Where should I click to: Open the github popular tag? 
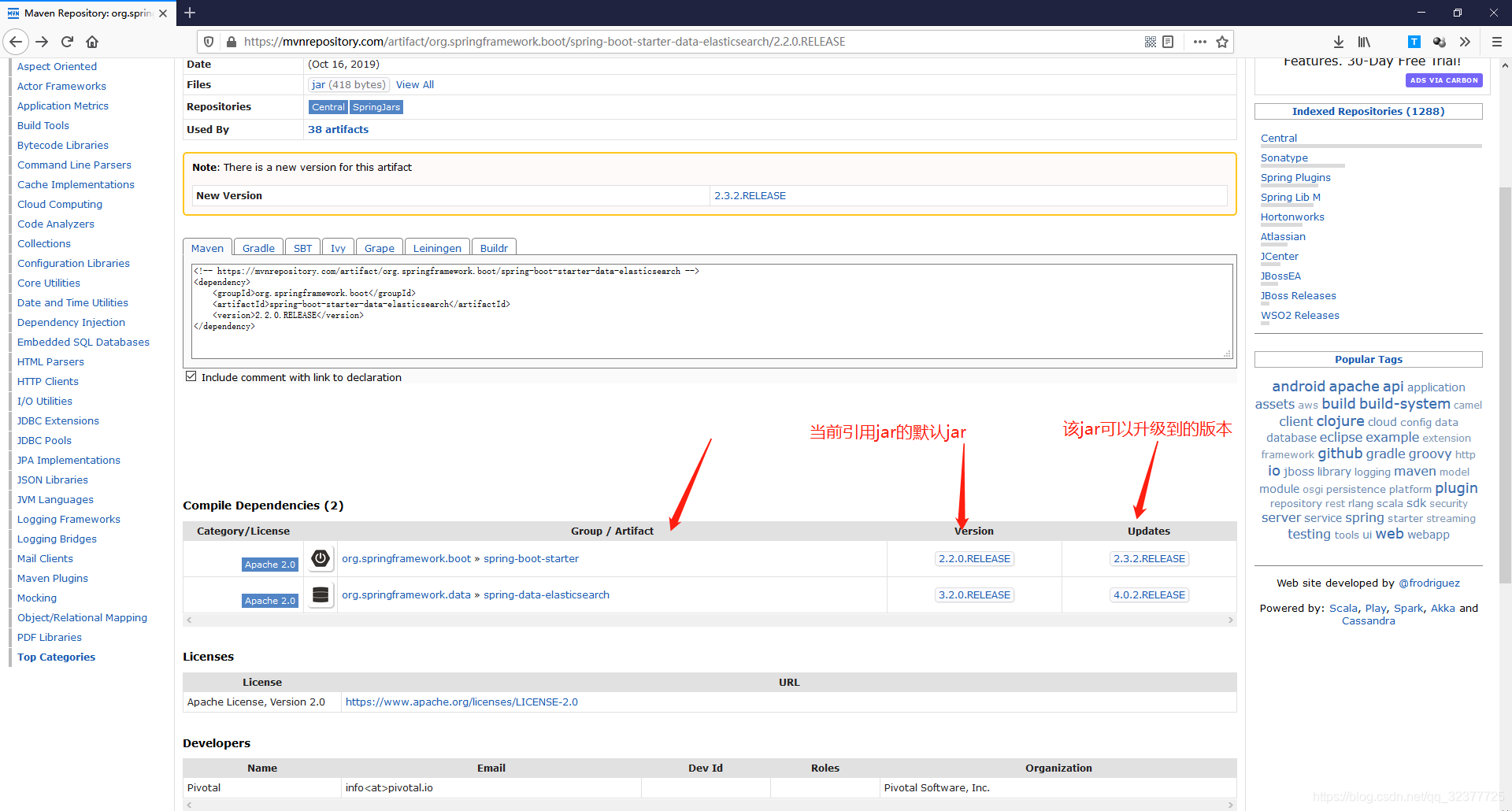[x=1340, y=454]
